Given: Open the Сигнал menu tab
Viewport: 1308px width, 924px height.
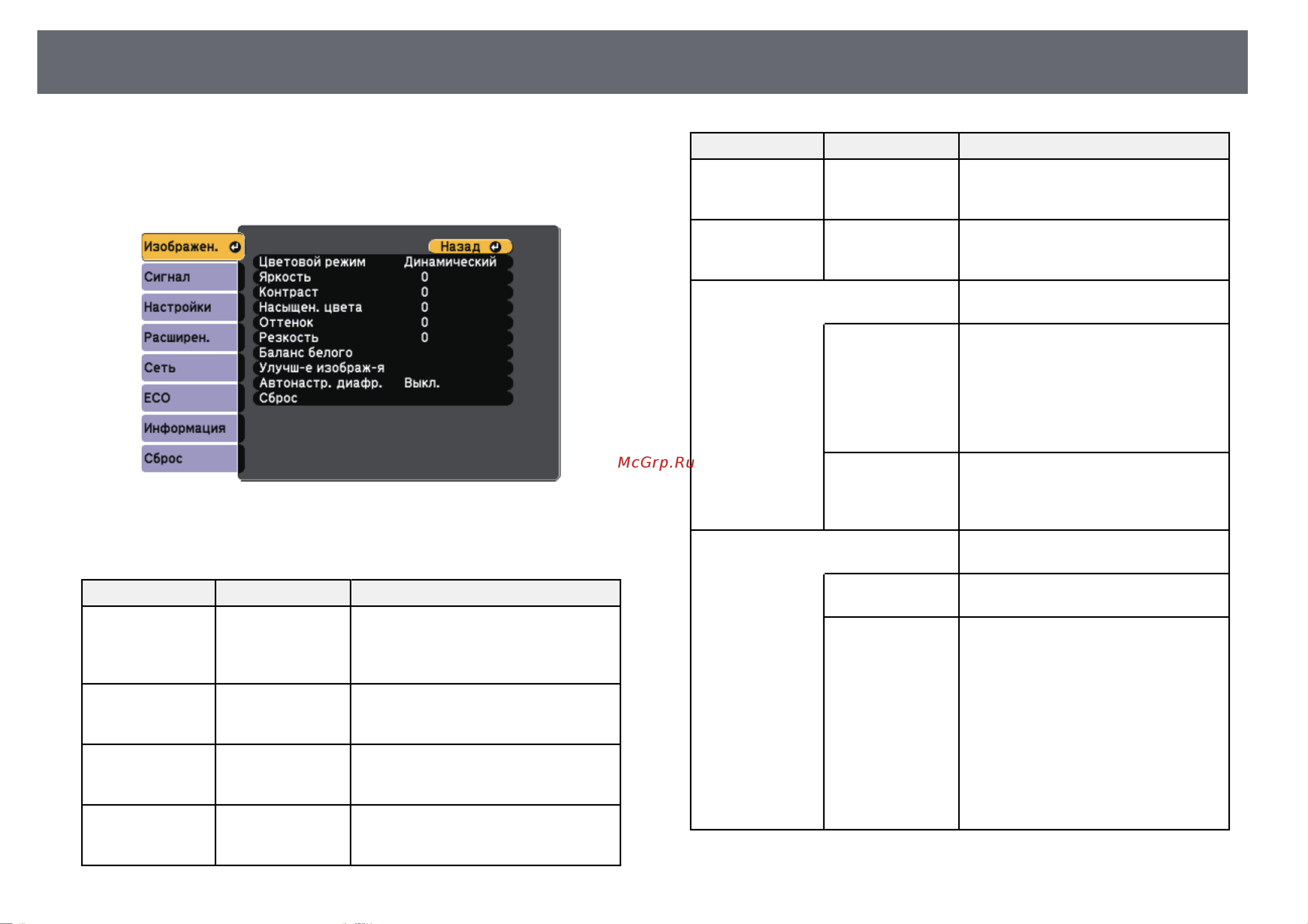Looking at the screenshot, I should pyautogui.click(x=189, y=277).
